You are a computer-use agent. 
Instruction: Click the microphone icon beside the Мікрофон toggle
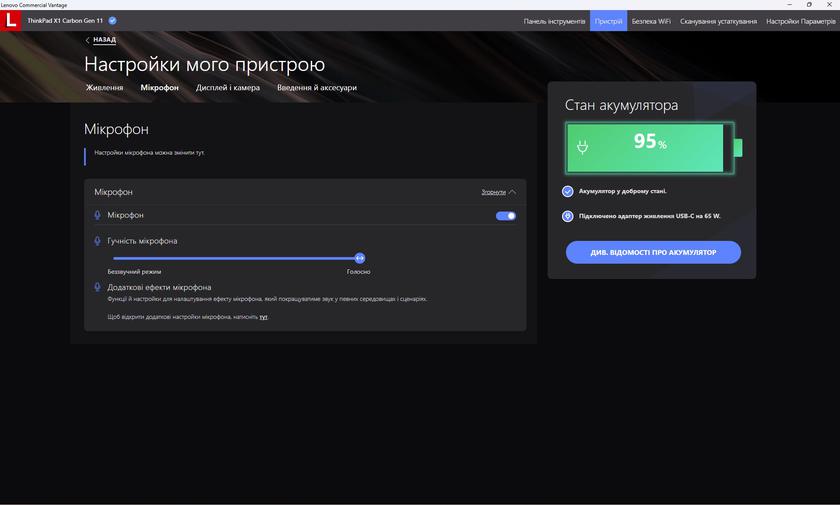97,215
